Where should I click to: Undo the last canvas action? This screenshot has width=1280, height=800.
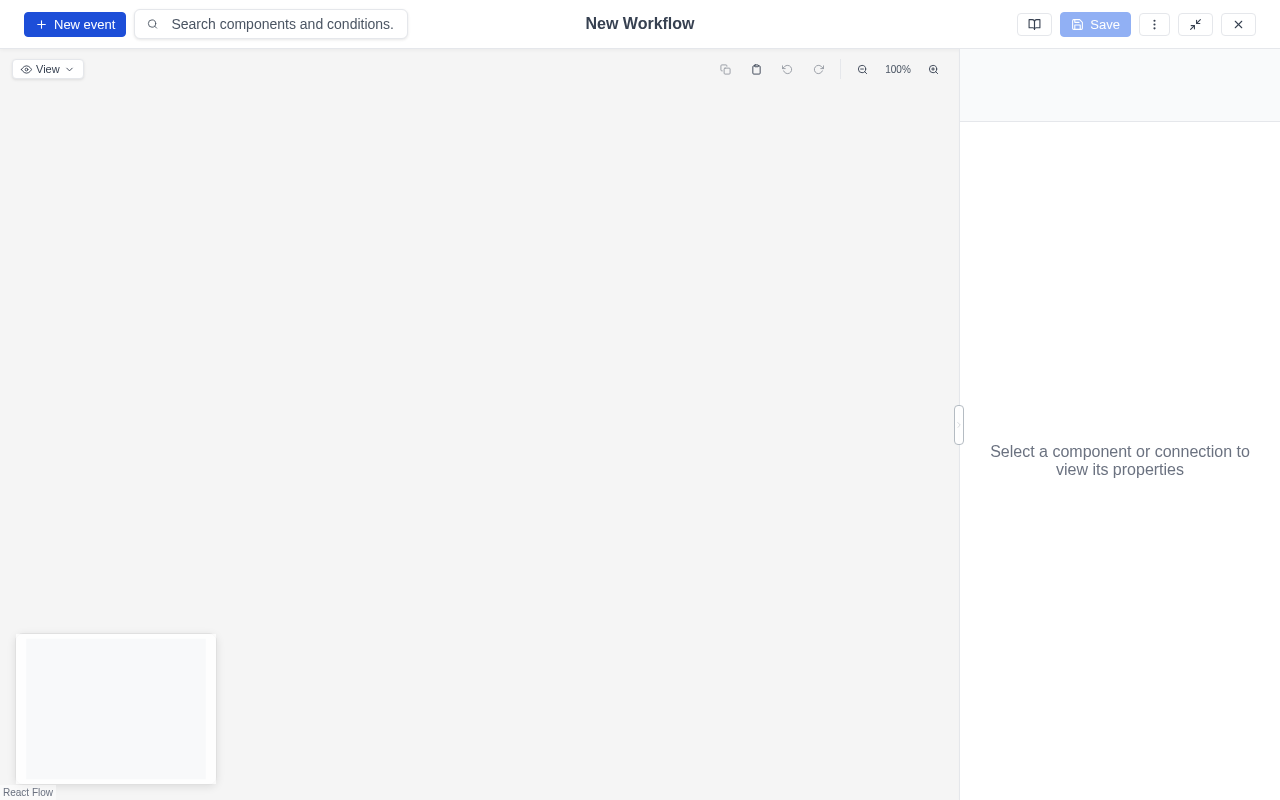(x=787, y=69)
